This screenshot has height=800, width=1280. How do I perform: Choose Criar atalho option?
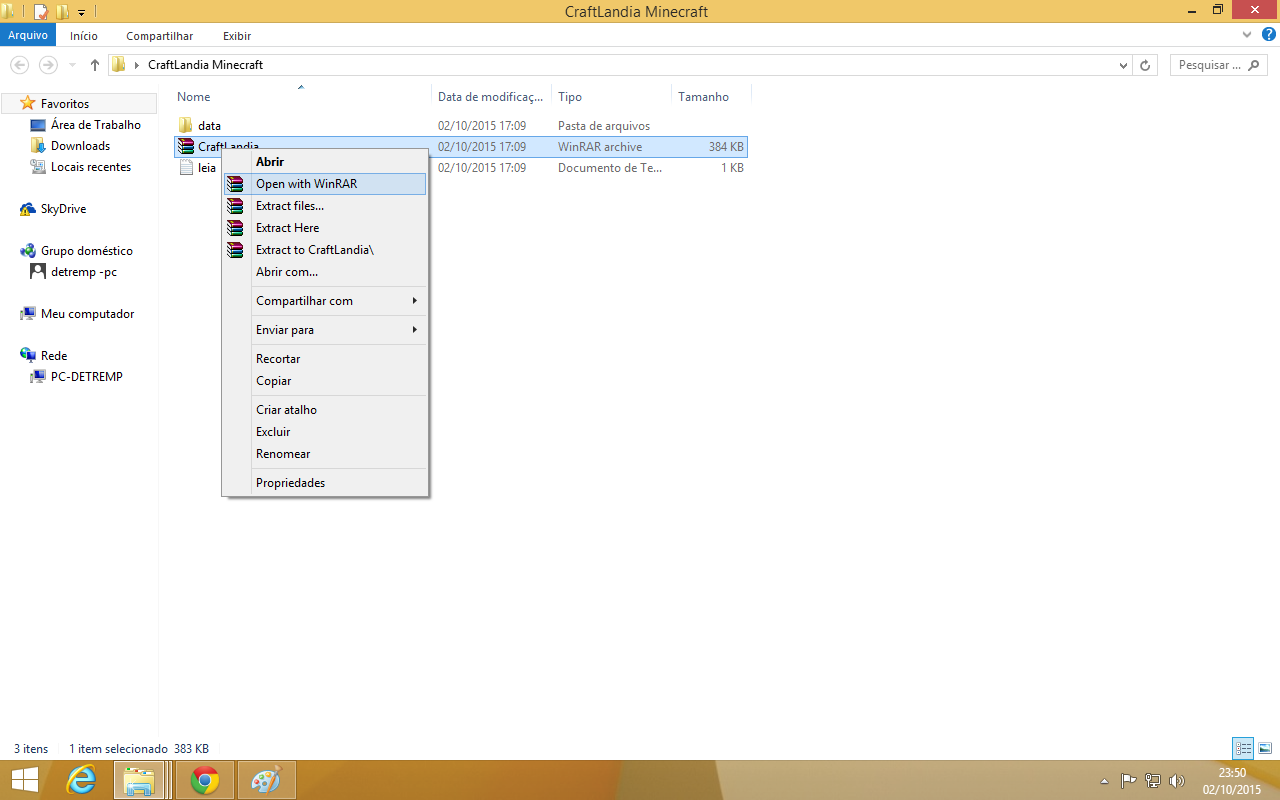(x=325, y=410)
